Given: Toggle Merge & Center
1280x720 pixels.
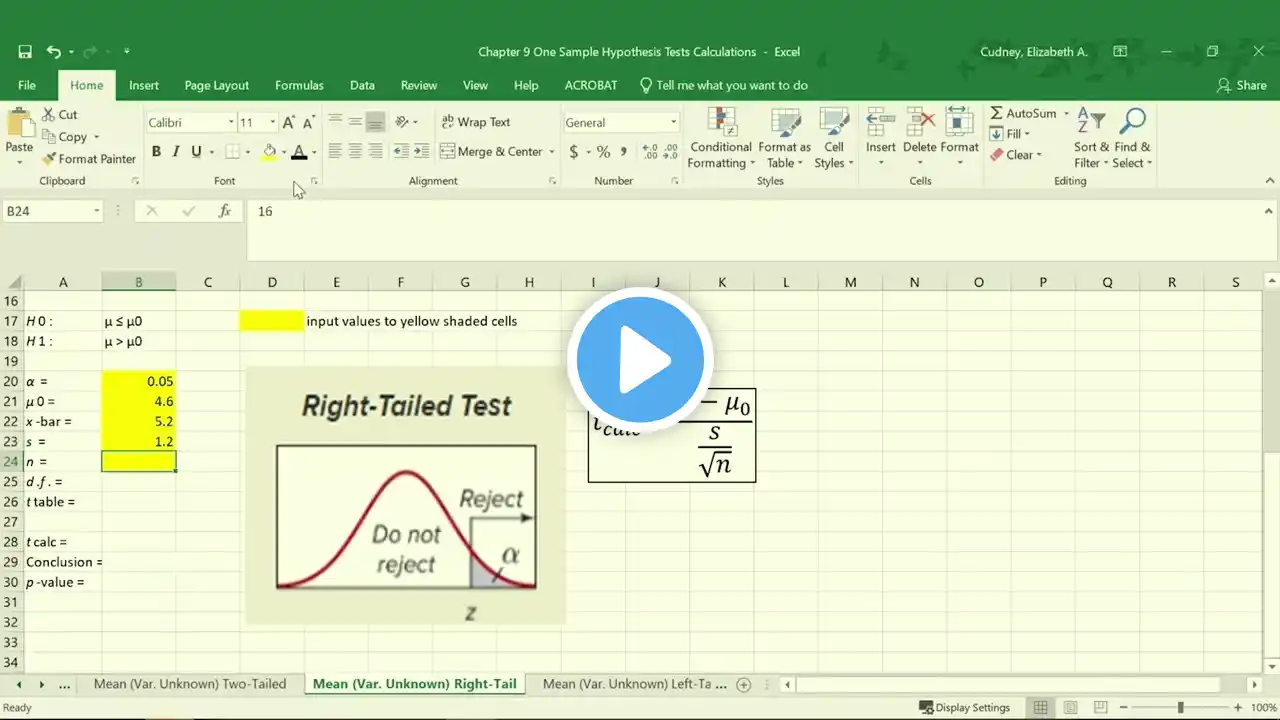Looking at the screenshot, I should (x=491, y=152).
